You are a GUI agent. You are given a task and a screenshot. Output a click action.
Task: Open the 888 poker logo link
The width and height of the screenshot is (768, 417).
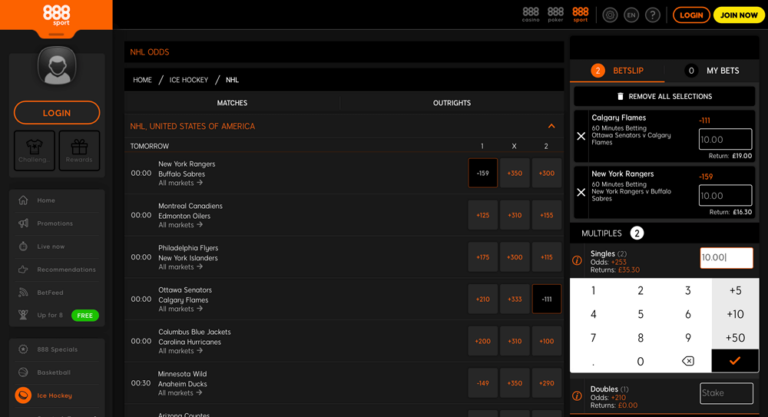(x=555, y=15)
